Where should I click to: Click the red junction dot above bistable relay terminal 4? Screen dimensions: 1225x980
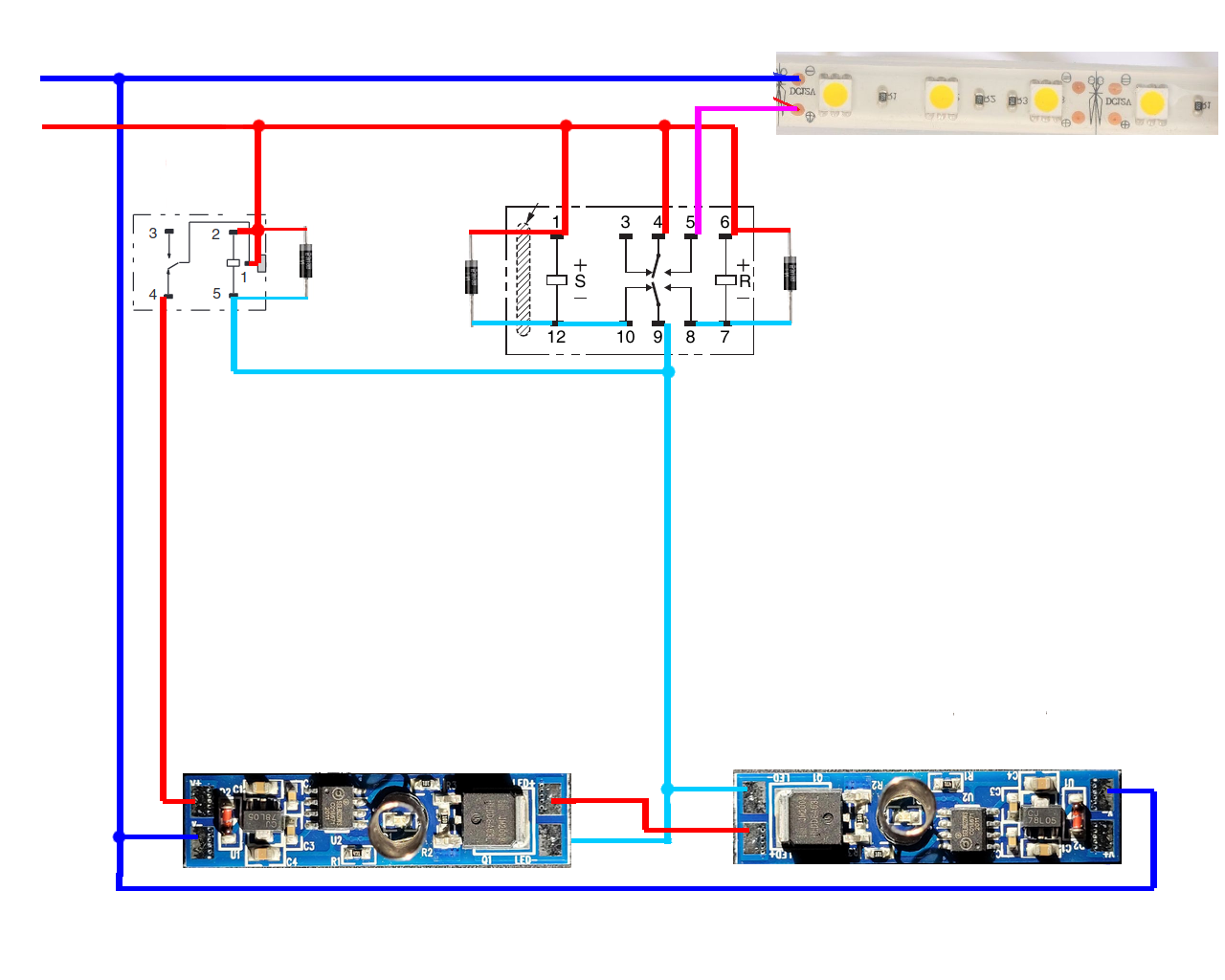665,125
